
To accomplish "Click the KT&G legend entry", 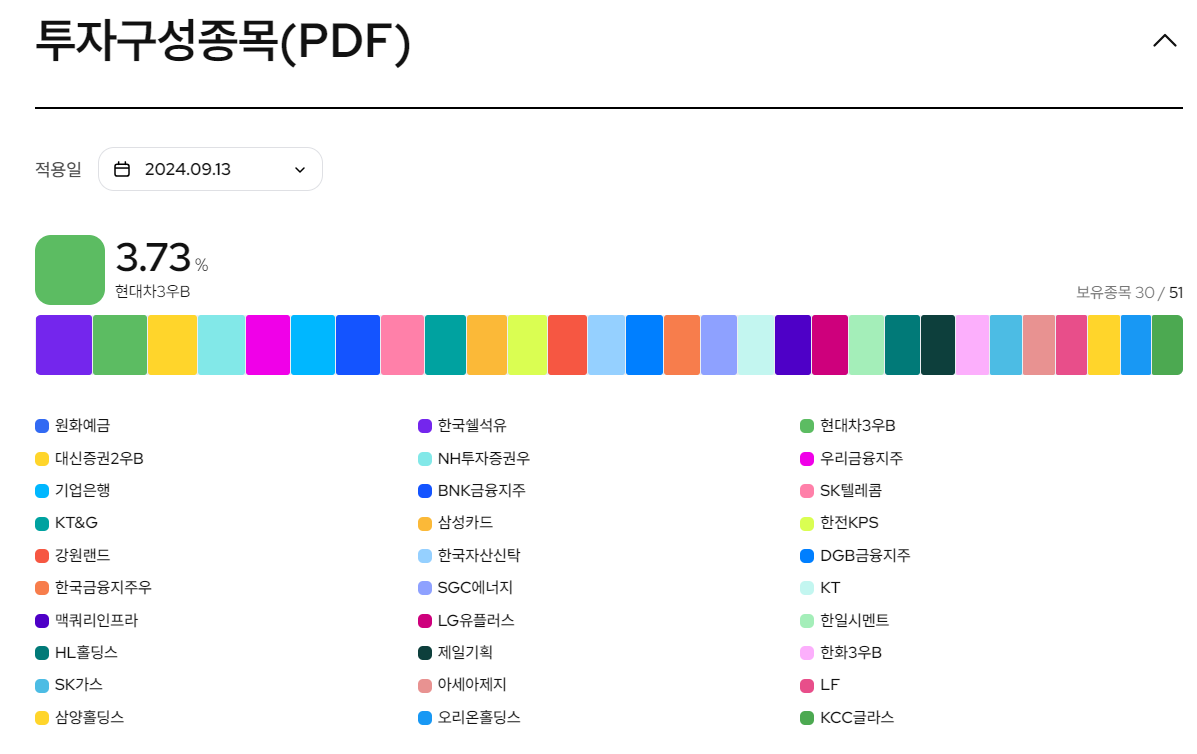I will pos(67,523).
